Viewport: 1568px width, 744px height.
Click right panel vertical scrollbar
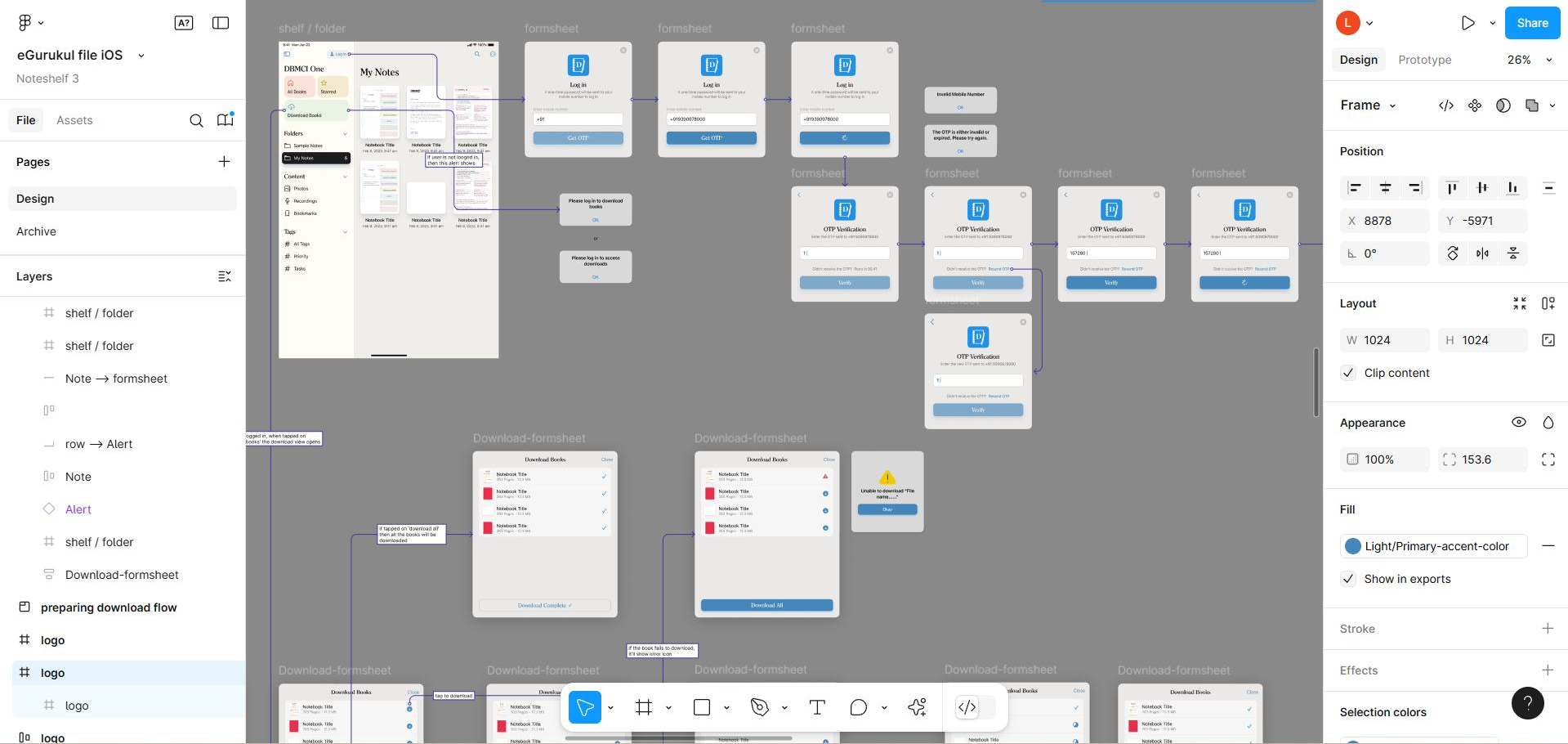(x=1316, y=383)
